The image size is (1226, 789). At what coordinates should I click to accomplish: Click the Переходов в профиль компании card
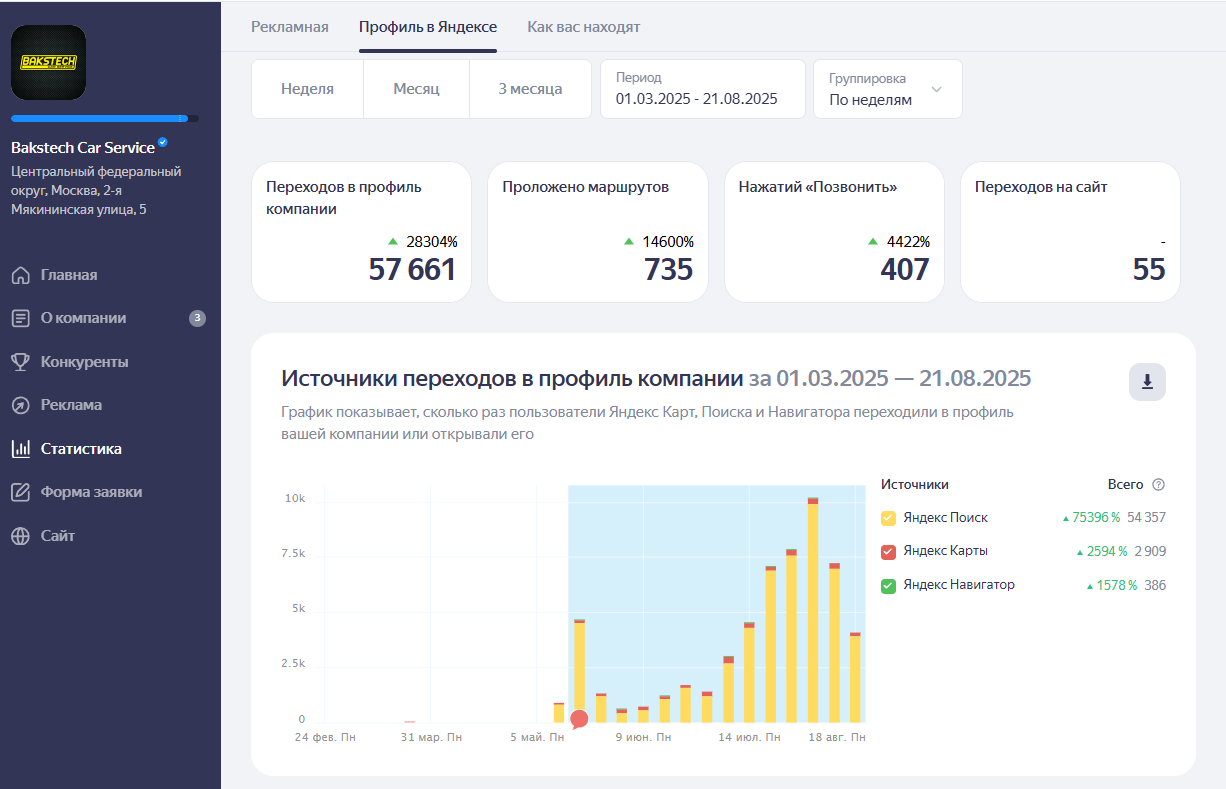(x=361, y=232)
